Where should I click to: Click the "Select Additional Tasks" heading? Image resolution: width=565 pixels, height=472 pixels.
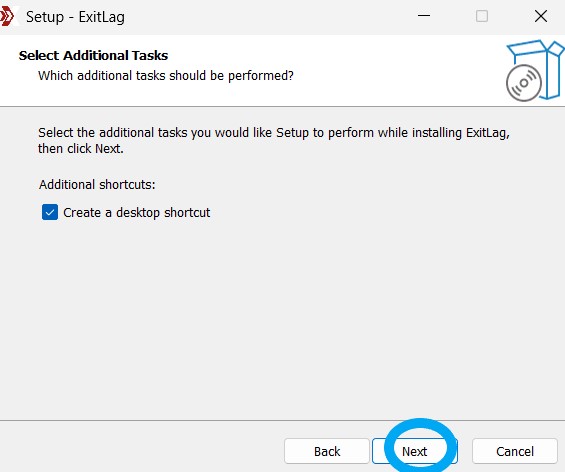[x=93, y=55]
